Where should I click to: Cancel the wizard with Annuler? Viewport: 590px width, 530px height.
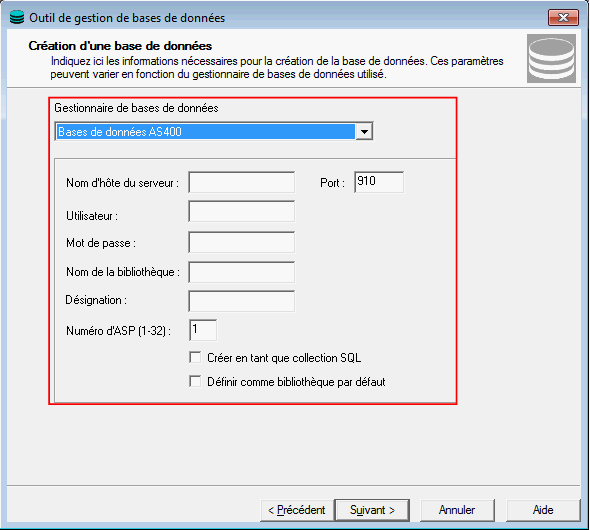[x=457, y=510]
